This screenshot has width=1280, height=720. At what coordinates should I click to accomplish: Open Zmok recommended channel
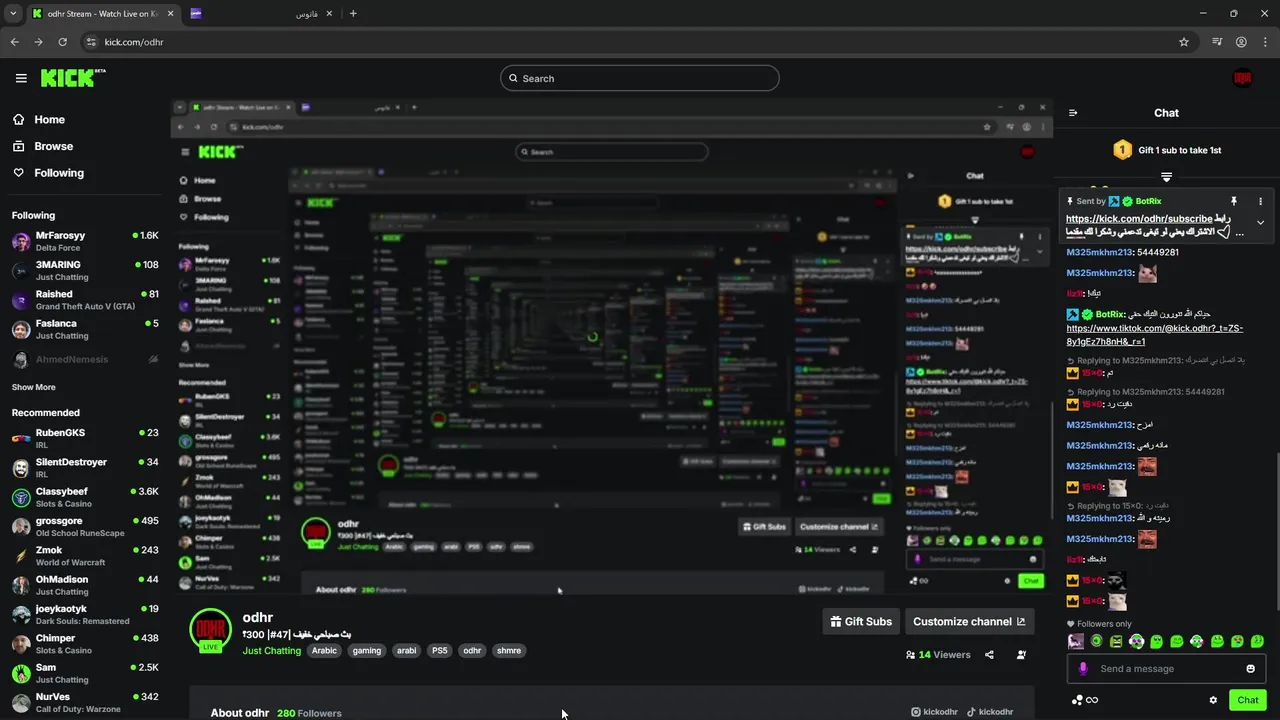(x=85, y=556)
